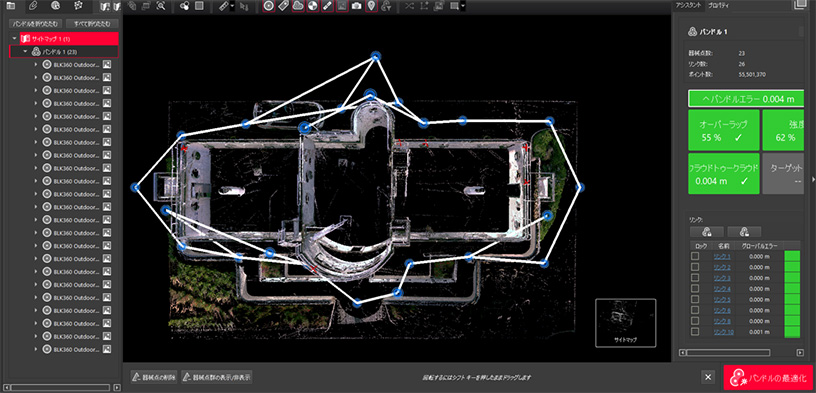
Task: Open the リンク 10 link
Action: pos(723,332)
